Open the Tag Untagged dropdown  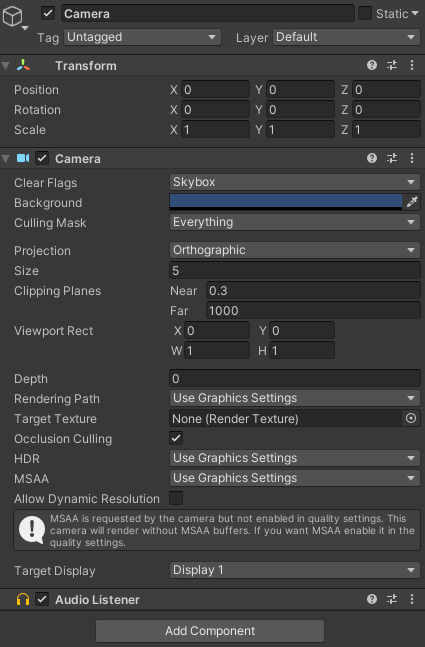click(142, 37)
